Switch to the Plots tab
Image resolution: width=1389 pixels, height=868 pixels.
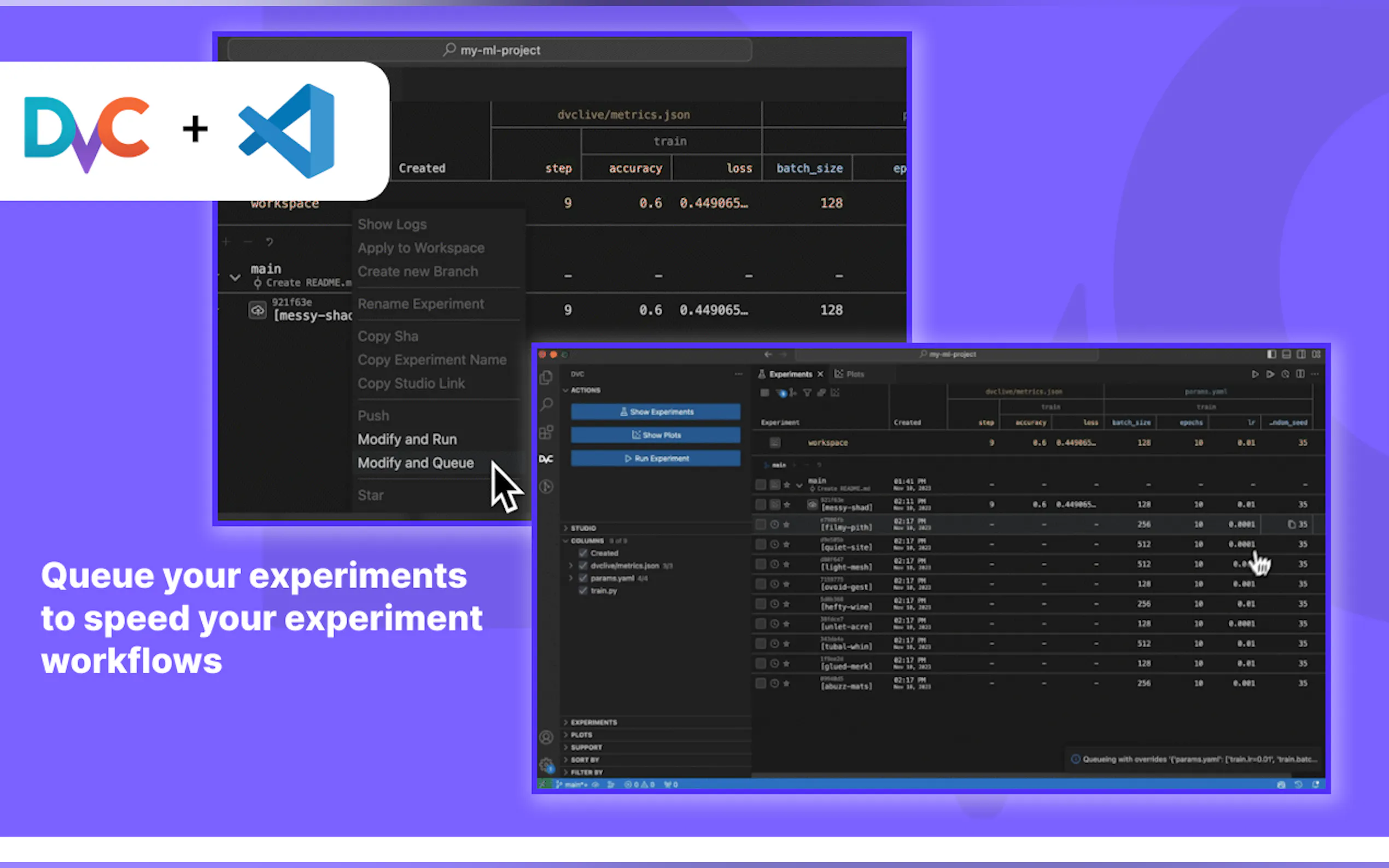coord(850,374)
